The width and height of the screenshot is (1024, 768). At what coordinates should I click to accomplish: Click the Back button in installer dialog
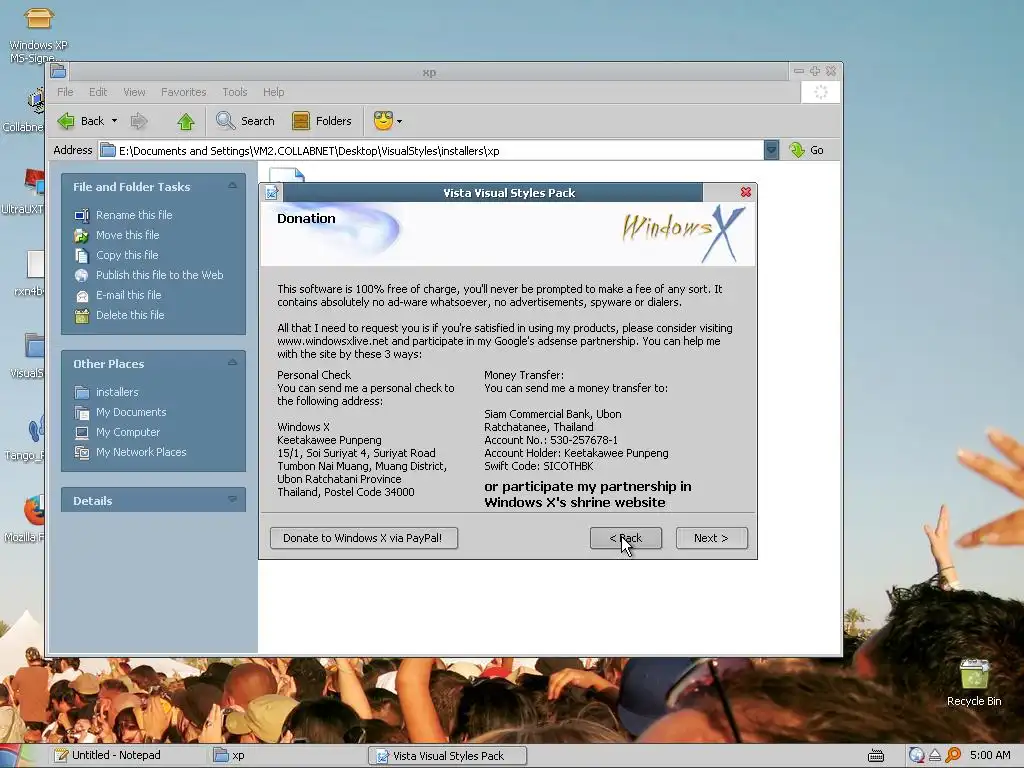626,538
